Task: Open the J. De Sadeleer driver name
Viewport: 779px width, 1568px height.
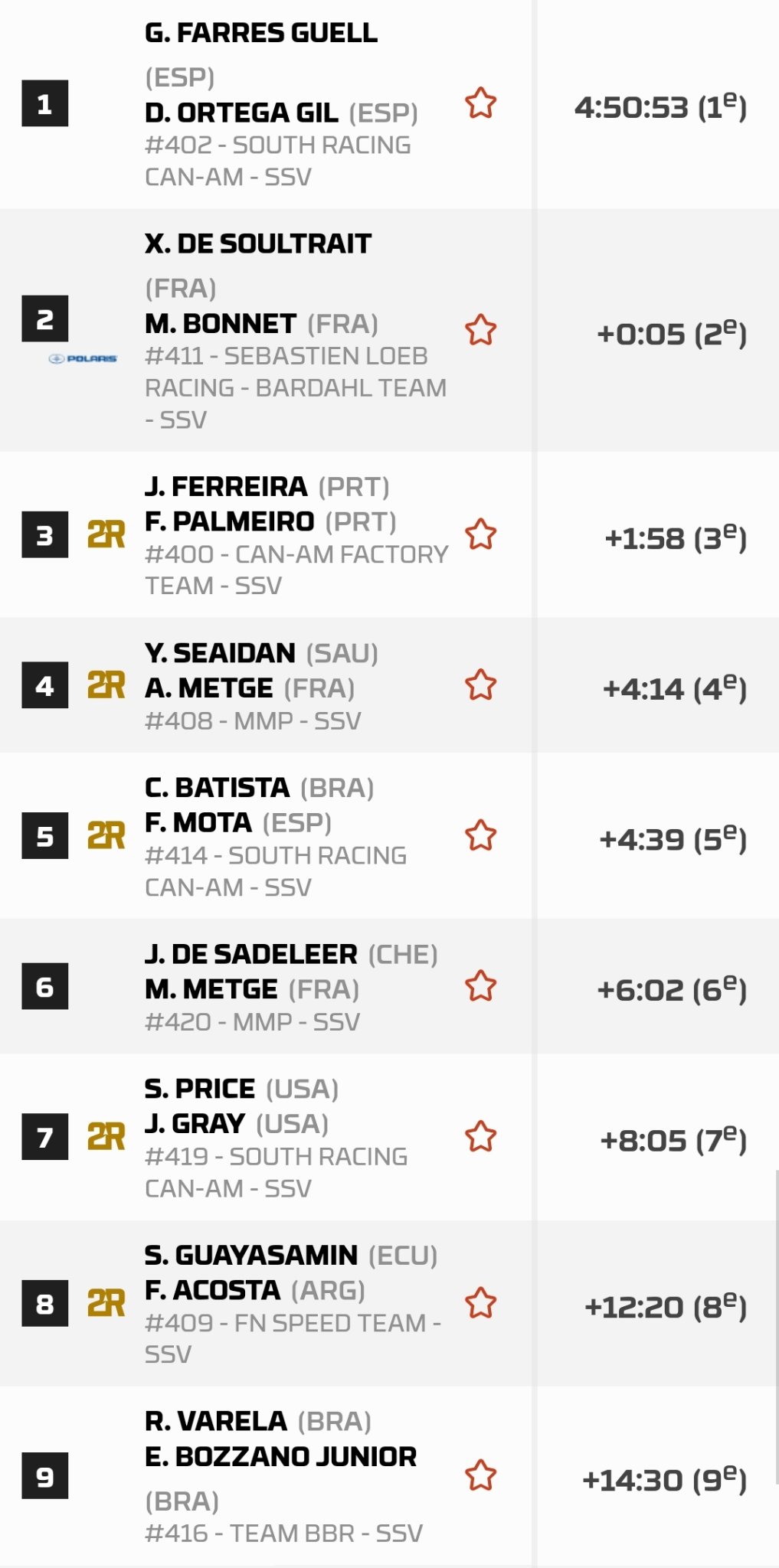Action: (x=251, y=954)
